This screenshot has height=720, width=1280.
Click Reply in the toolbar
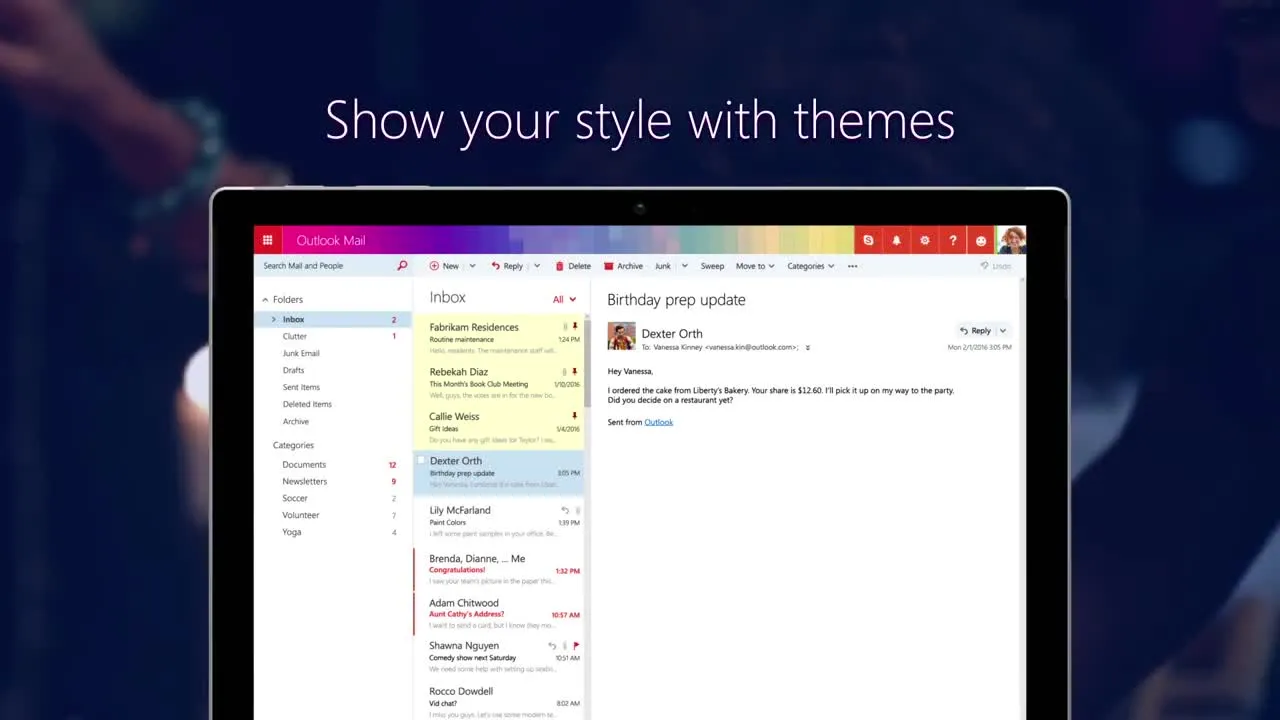click(507, 266)
